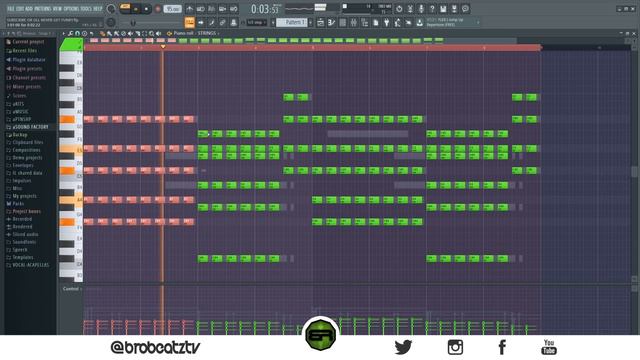
Task: Toggle the piano roll playback speaker
Action: pyautogui.click(x=158, y=33)
